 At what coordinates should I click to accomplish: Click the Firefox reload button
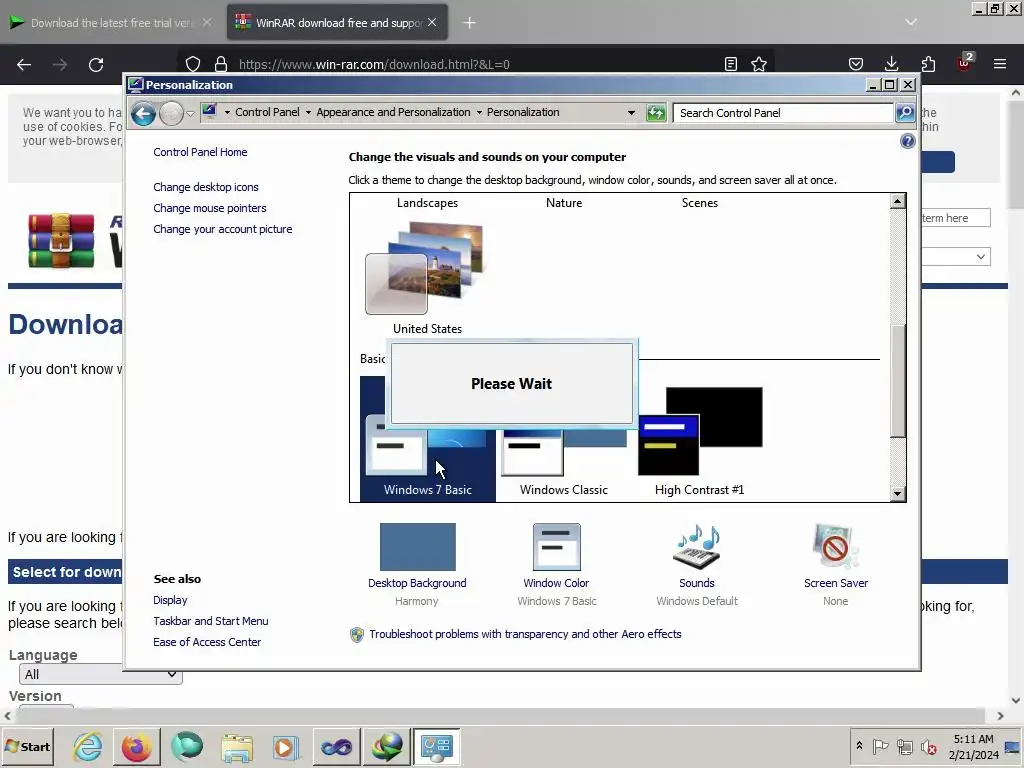point(96,64)
